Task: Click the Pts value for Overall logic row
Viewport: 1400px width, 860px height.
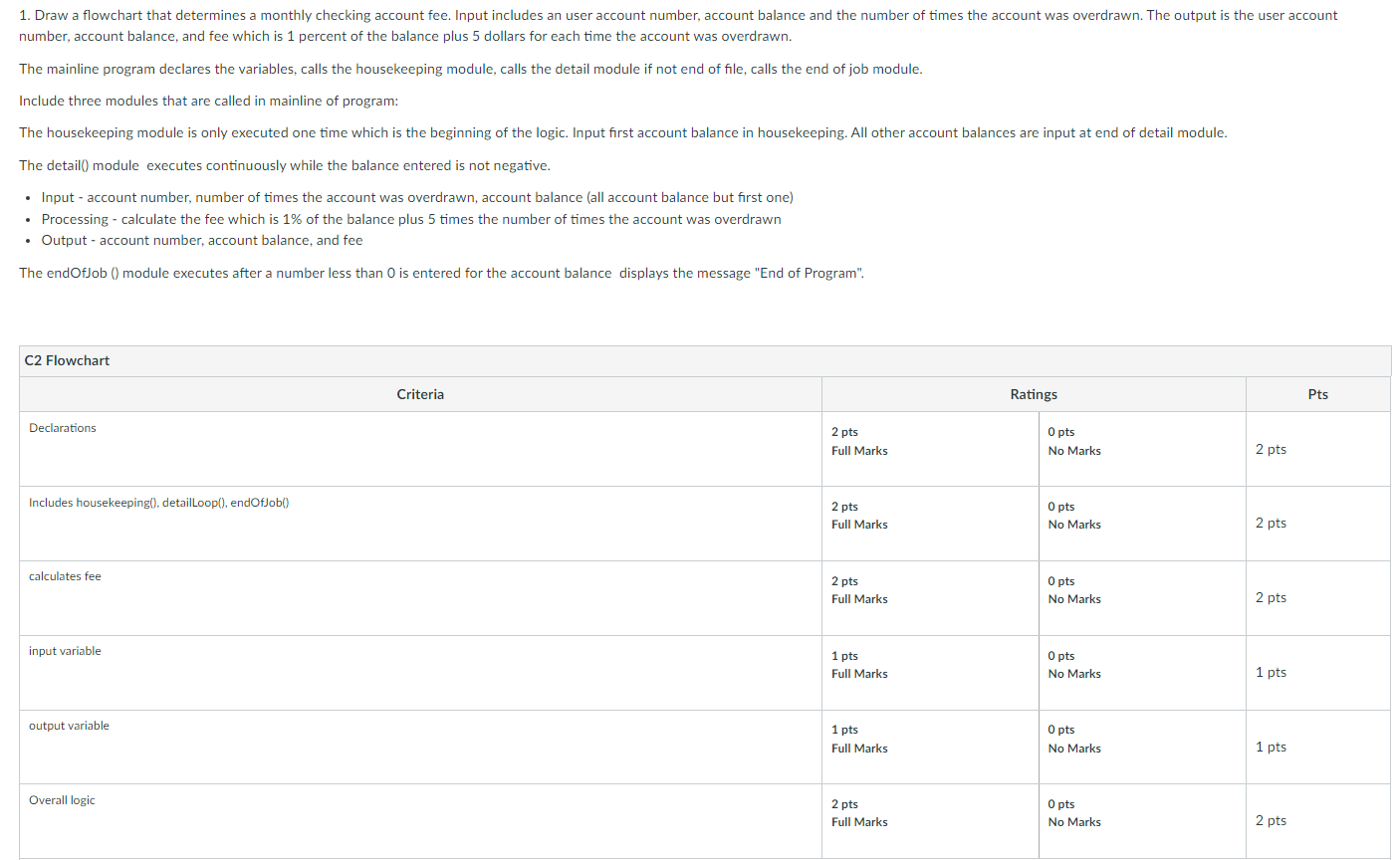Action: point(1271,820)
